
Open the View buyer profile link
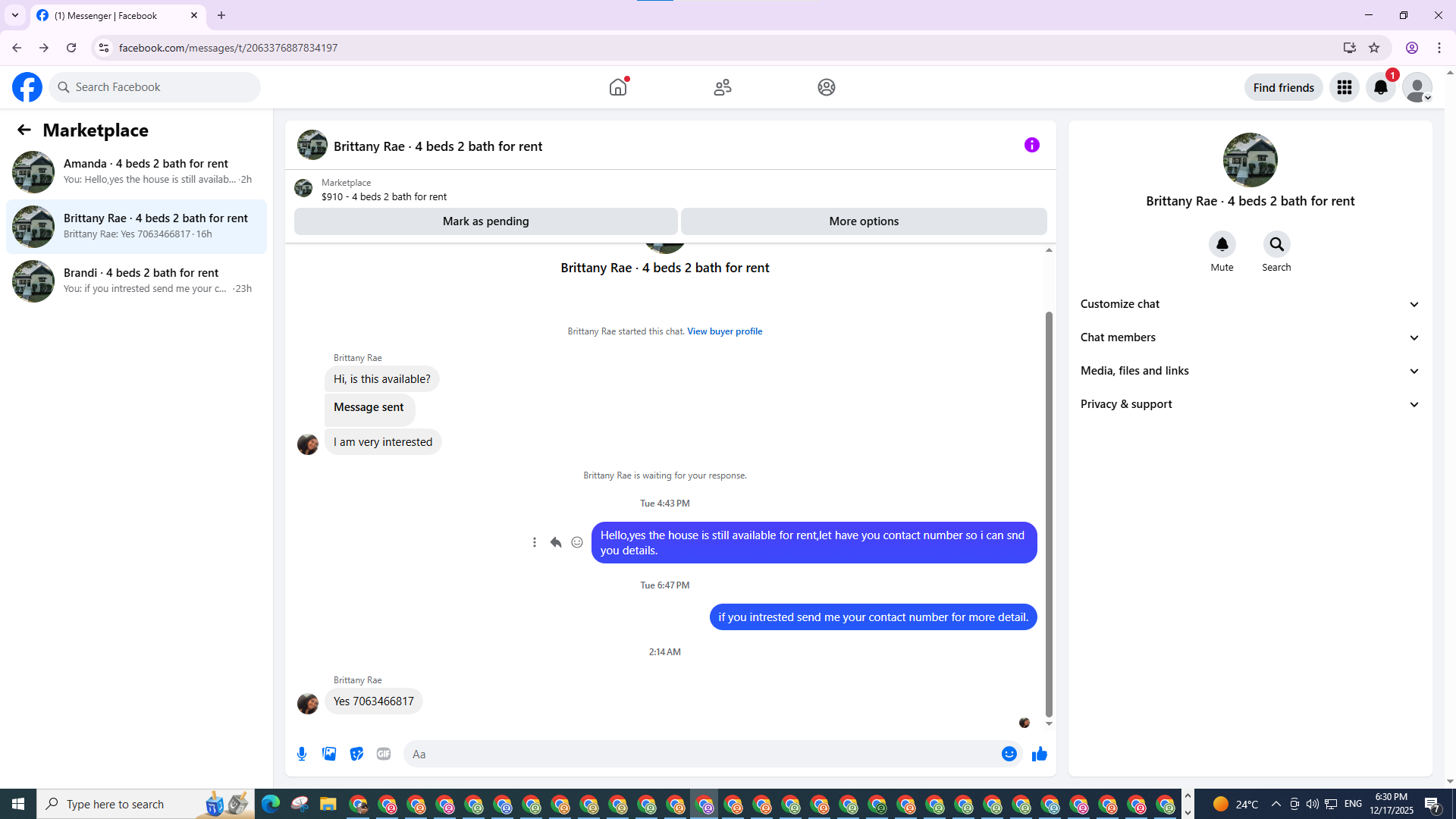point(724,331)
